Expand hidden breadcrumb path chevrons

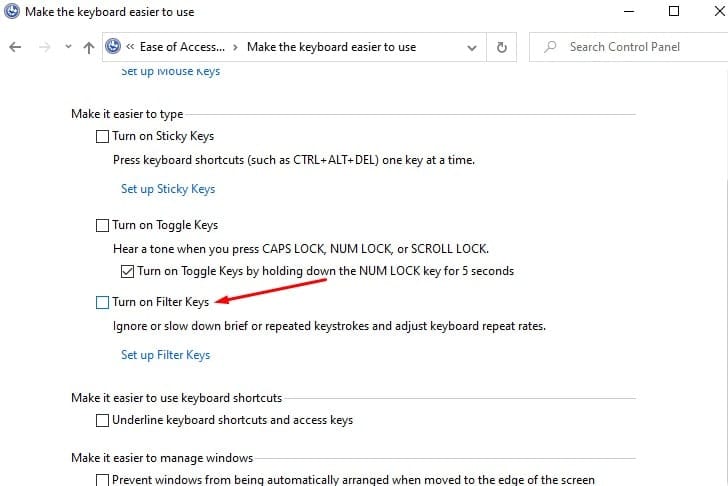click(130, 46)
